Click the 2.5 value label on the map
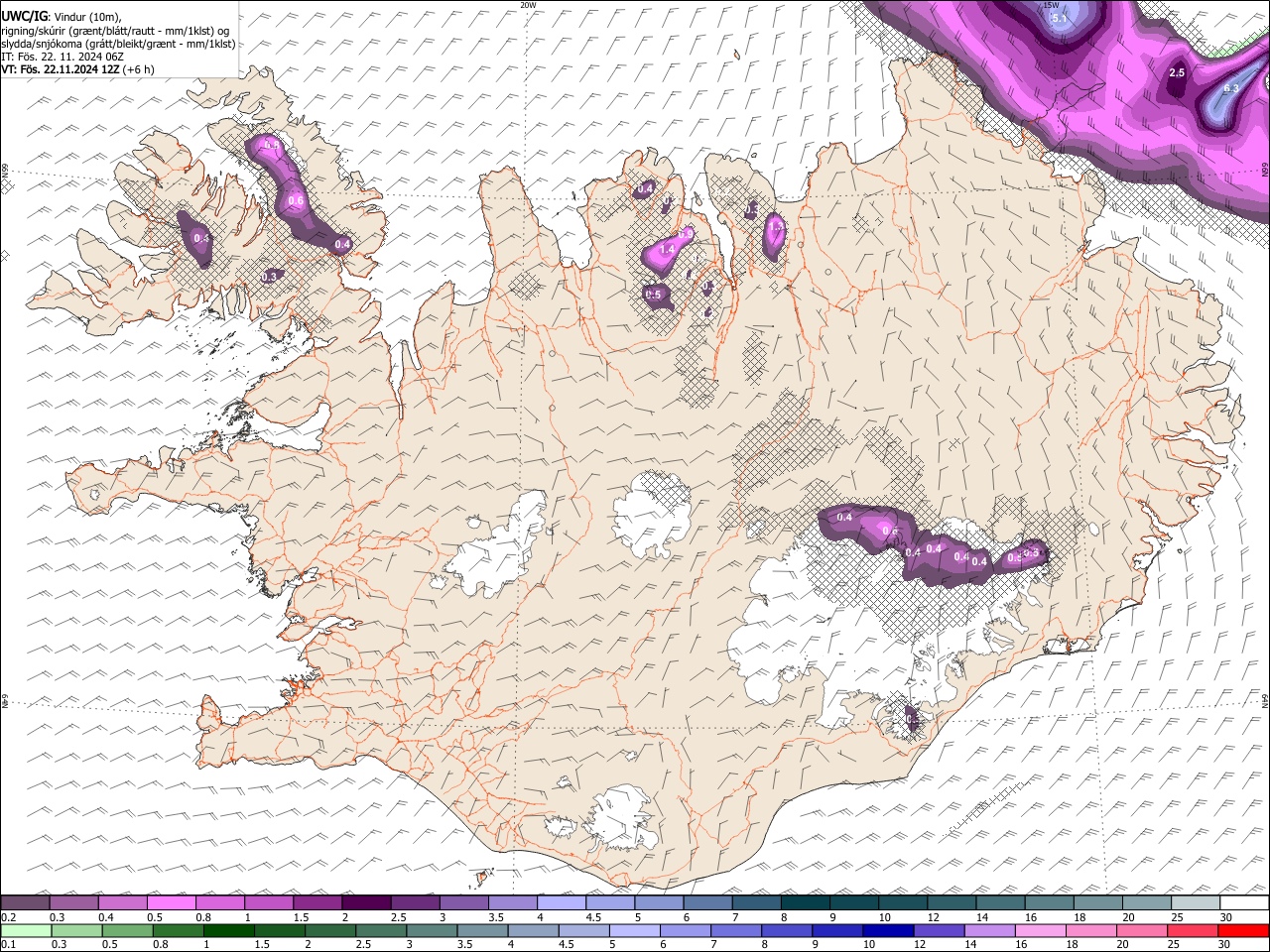1270x952 pixels. 1178,73
